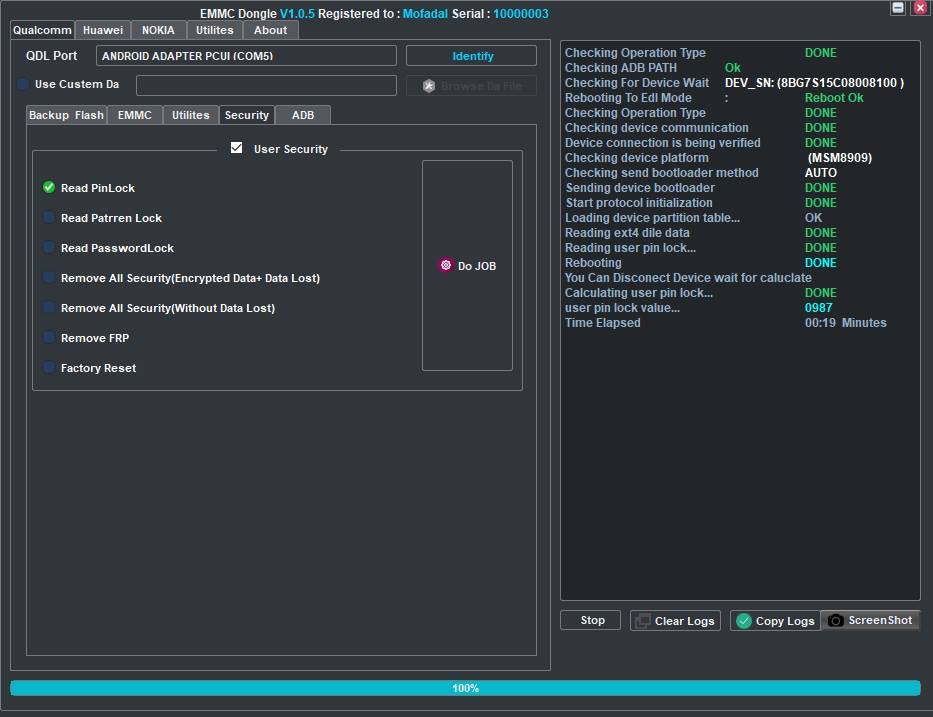Viewport: 933px width, 717px height.
Task: Open the top-level Utilites tab
Action: coord(215,30)
